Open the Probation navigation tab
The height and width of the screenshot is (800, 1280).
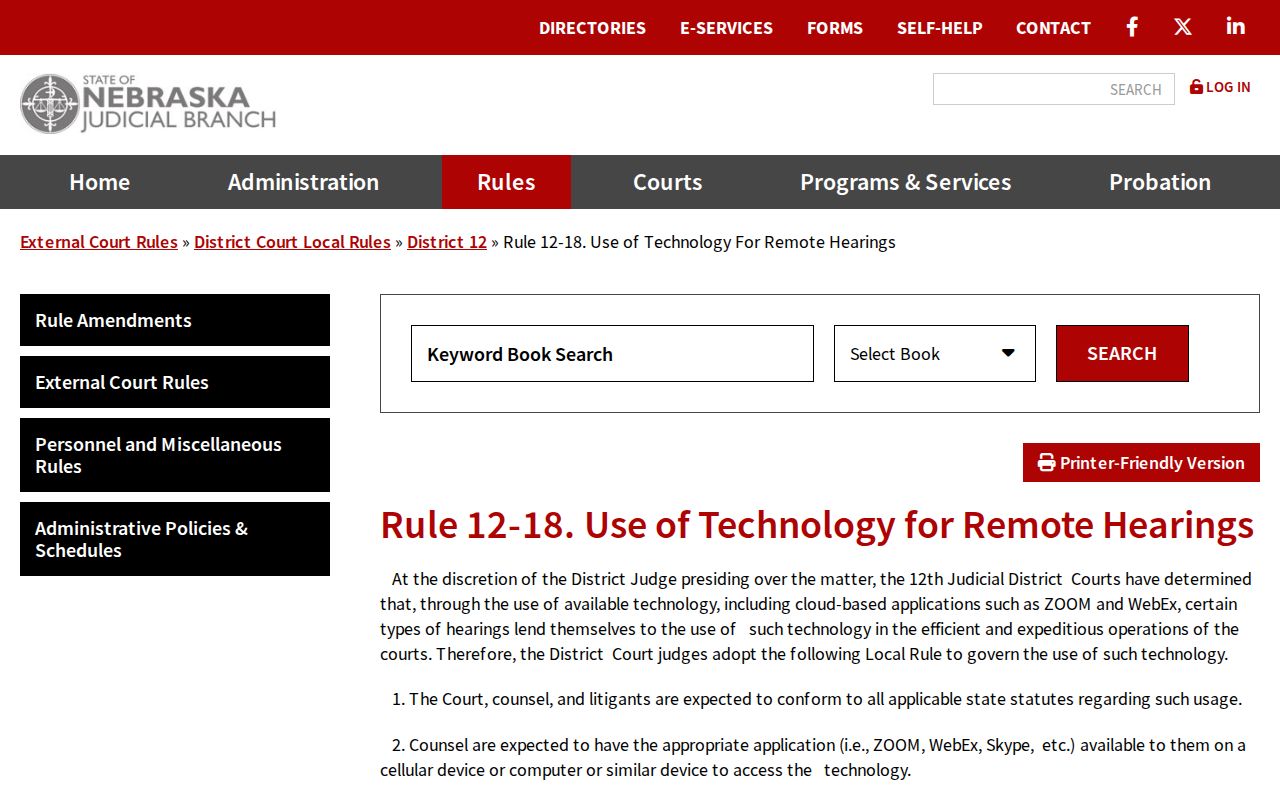1160,182
